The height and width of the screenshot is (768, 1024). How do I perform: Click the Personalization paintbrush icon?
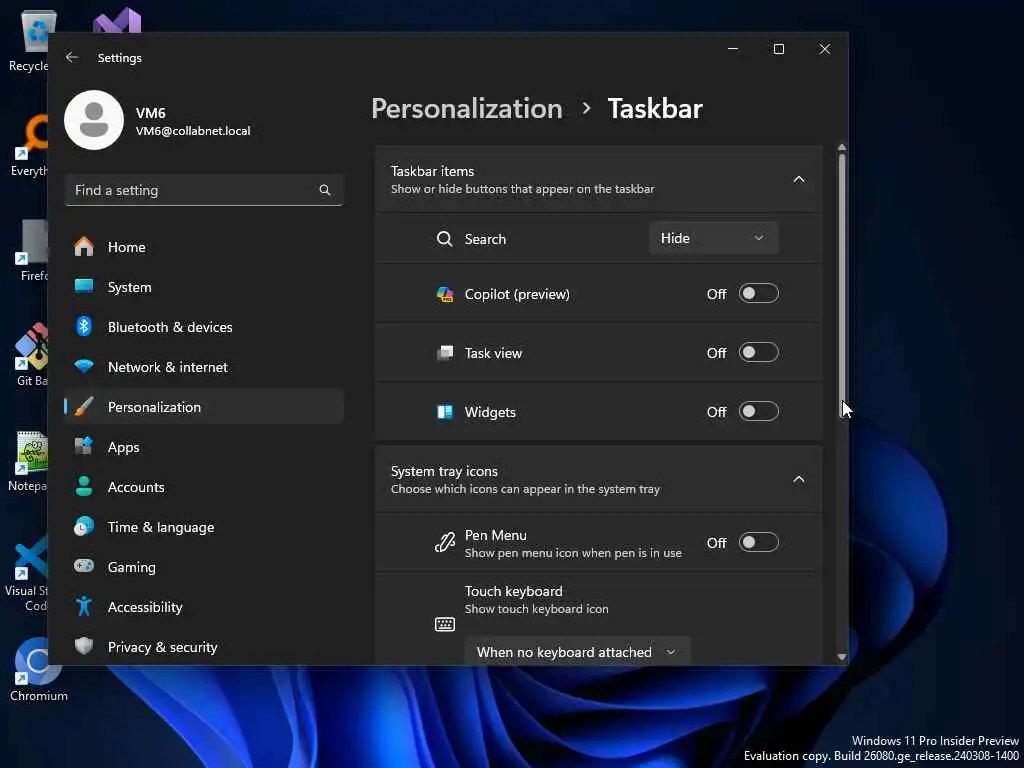point(84,406)
